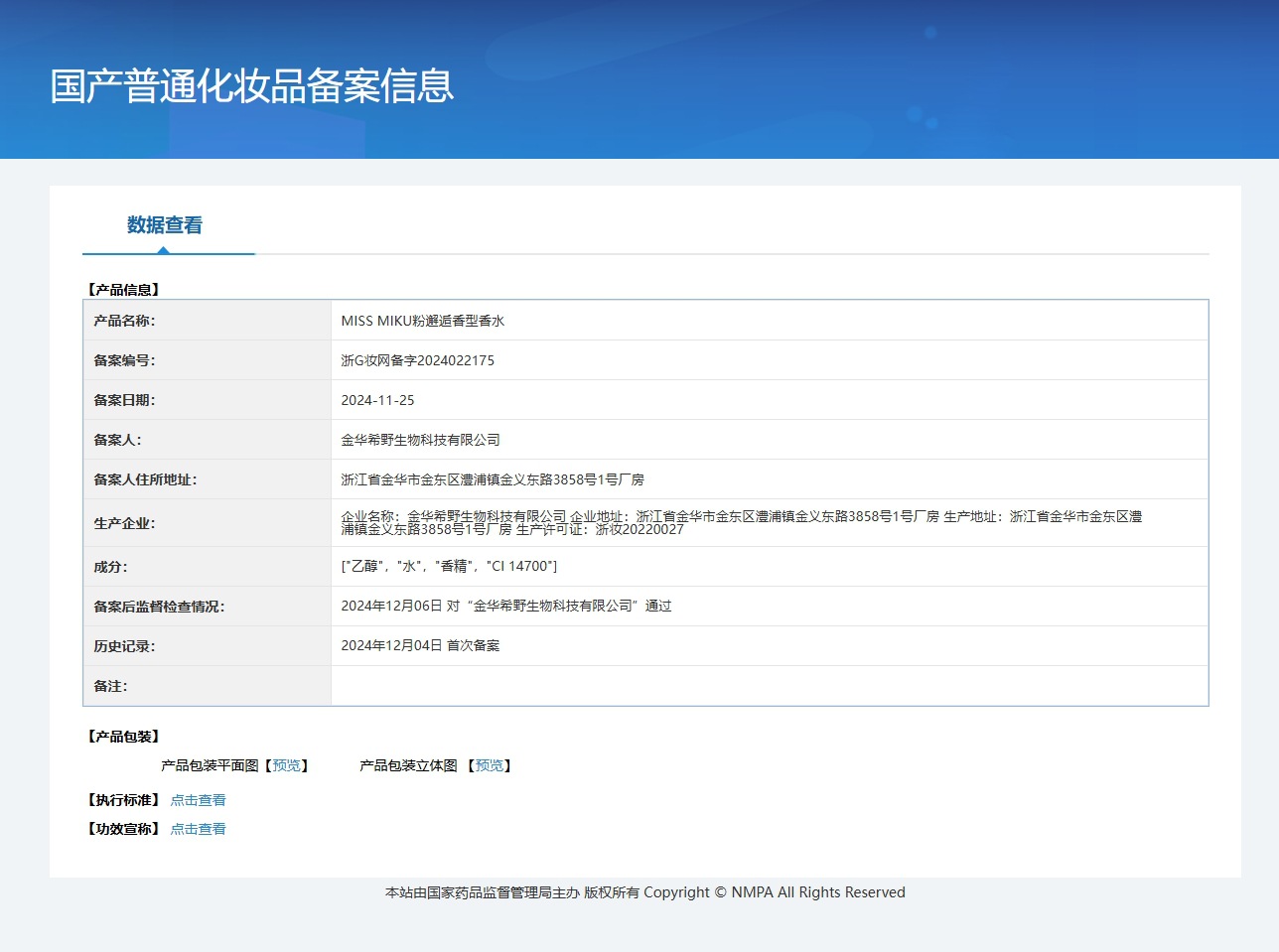Viewport: 1279px width, 952px height.
Task: Select filer name 金华希野生物科技有限公司
Action: (421, 440)
